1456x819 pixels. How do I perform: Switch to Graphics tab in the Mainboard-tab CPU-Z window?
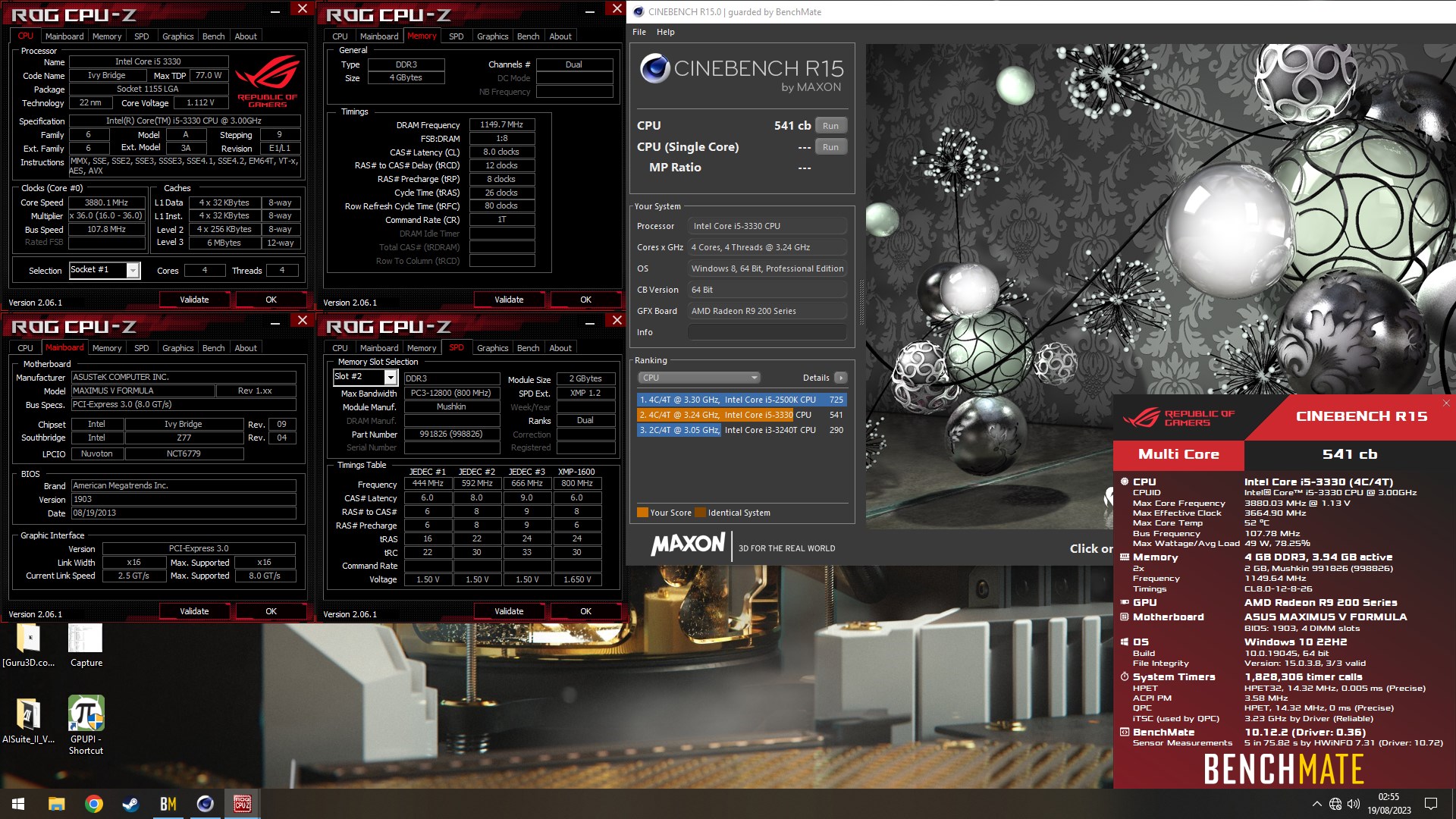coord(177,348)
